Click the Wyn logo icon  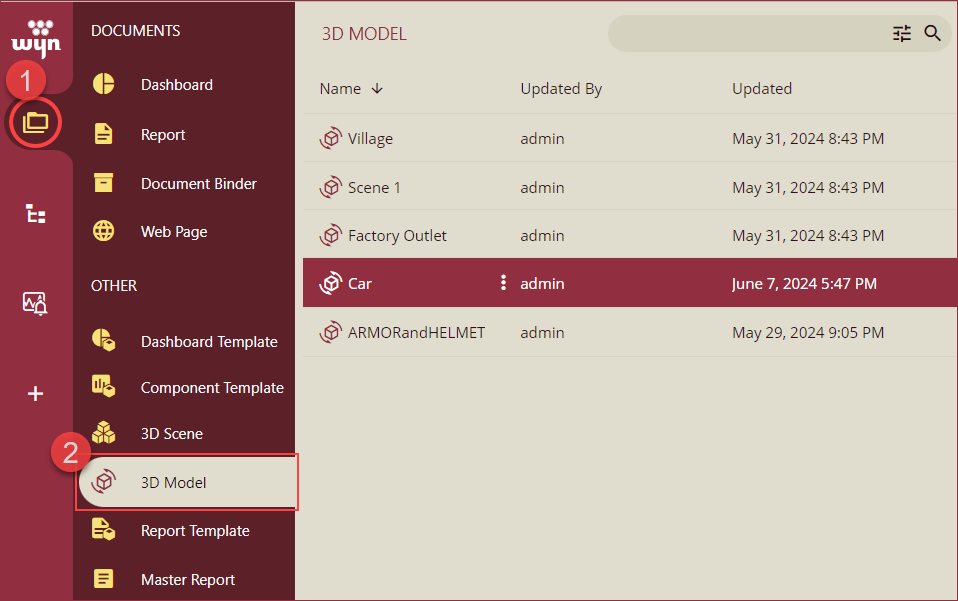36,38
